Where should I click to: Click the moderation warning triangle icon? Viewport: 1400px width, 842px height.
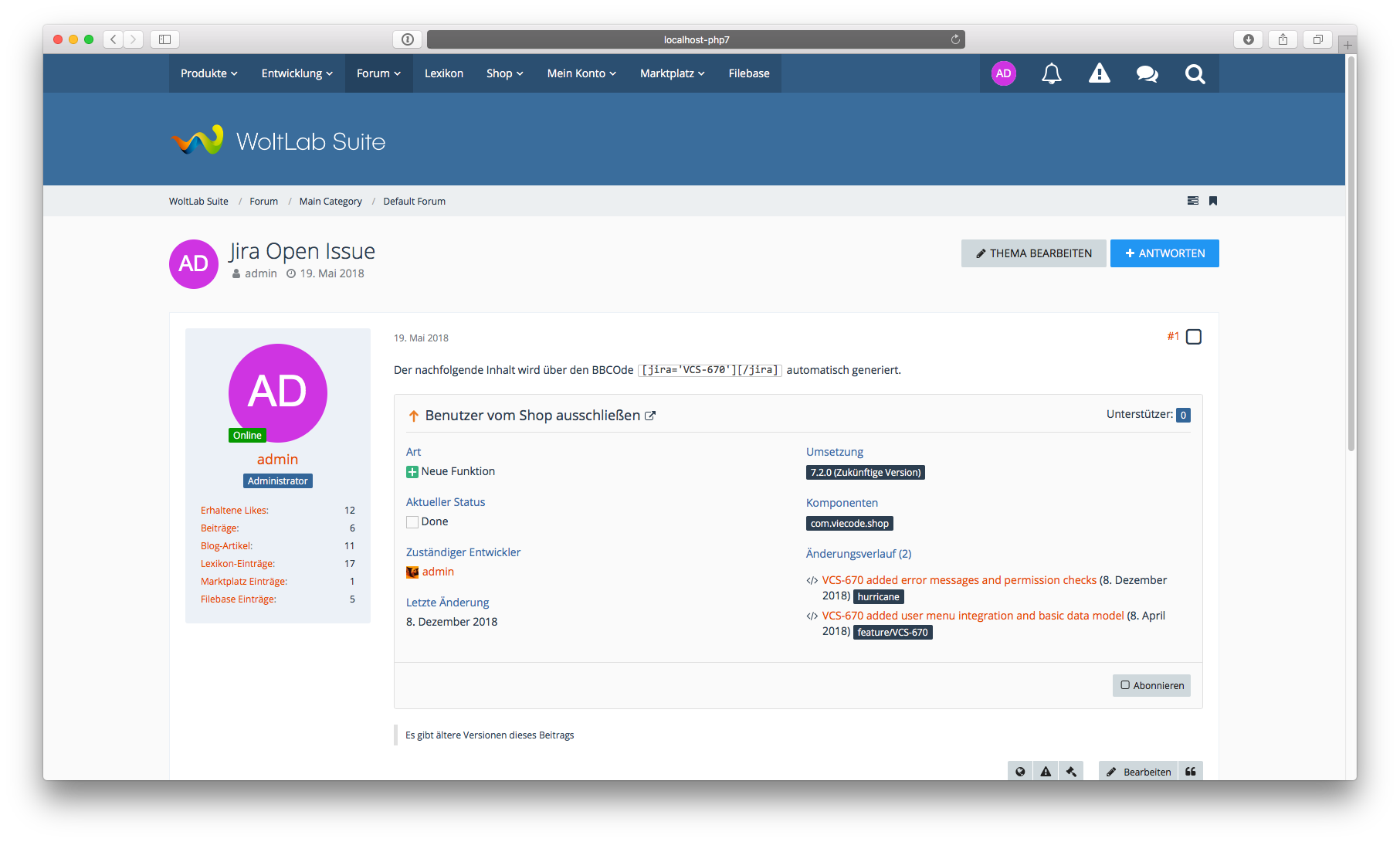tap(1099, 74)
